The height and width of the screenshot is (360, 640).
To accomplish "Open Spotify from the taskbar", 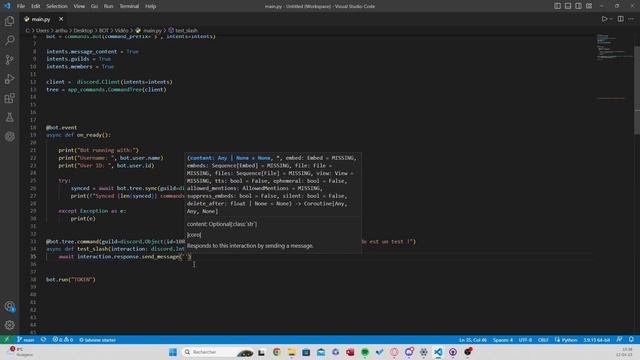I will (x=365, y=352).
